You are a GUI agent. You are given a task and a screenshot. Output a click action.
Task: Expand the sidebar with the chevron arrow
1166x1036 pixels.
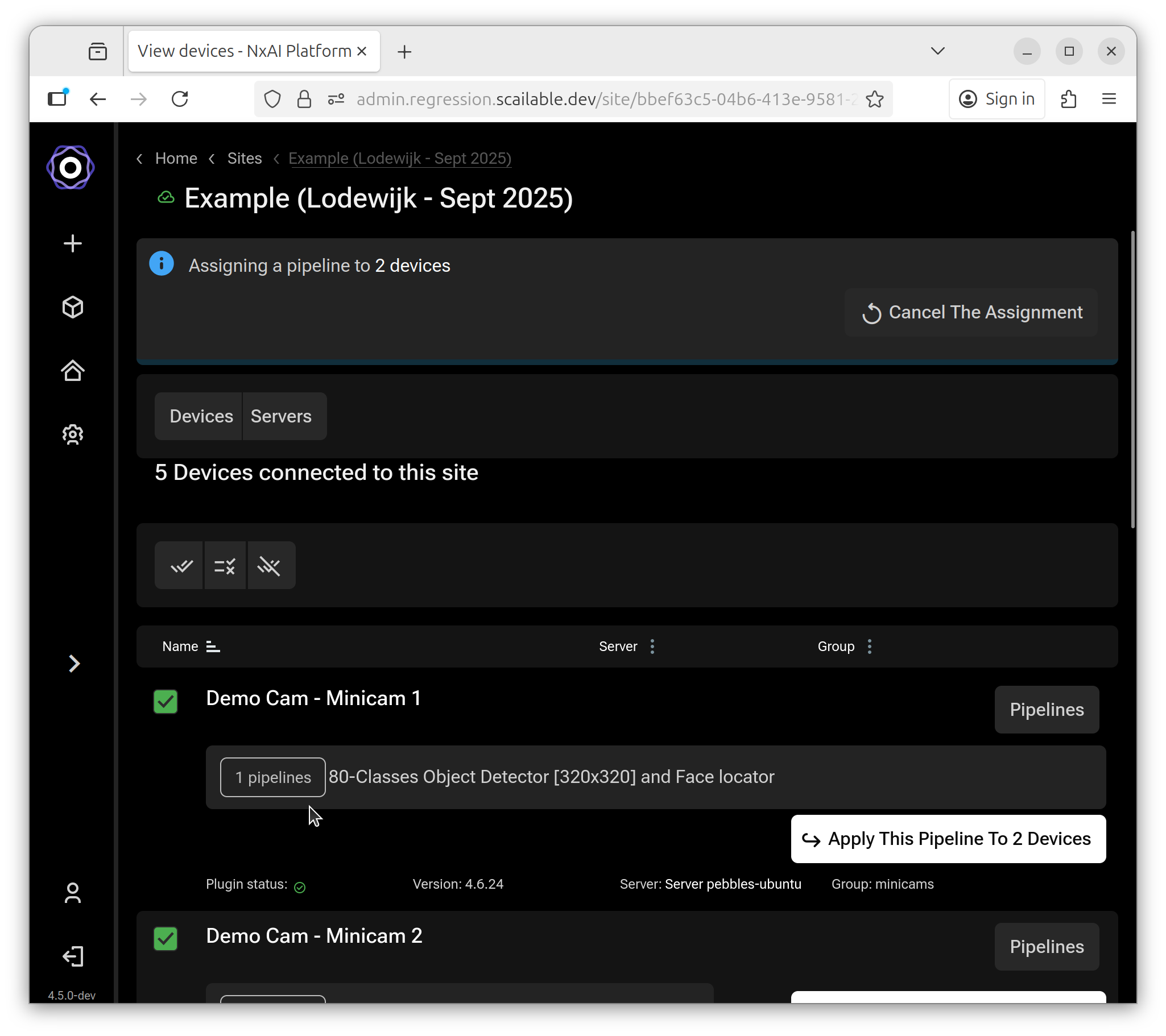pos(73,664)
